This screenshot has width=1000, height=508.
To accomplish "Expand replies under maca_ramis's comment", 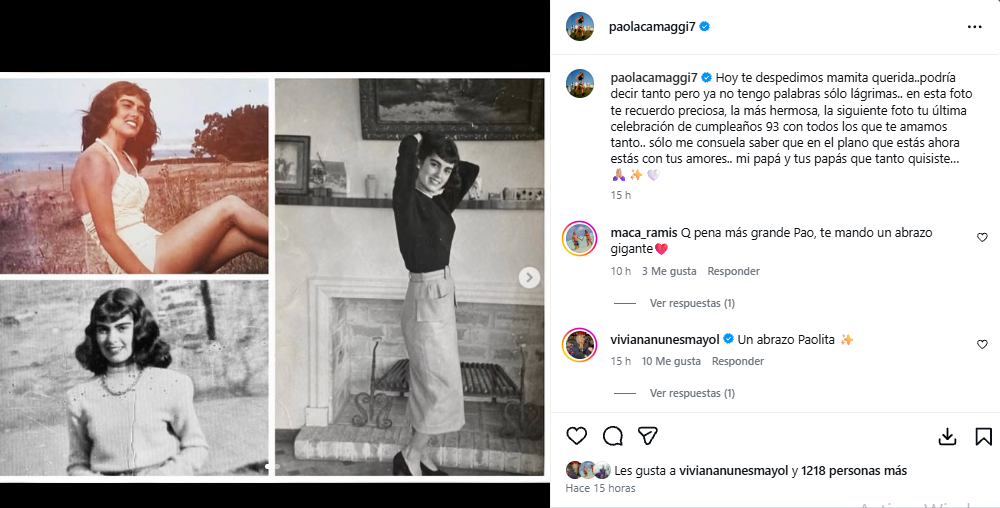I will [691, 303].
